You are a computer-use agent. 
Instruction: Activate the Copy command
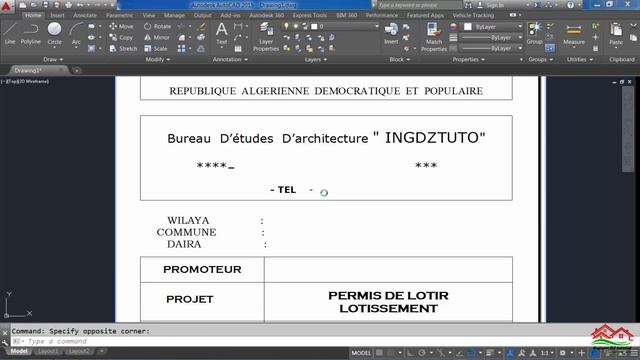[121, 37]
